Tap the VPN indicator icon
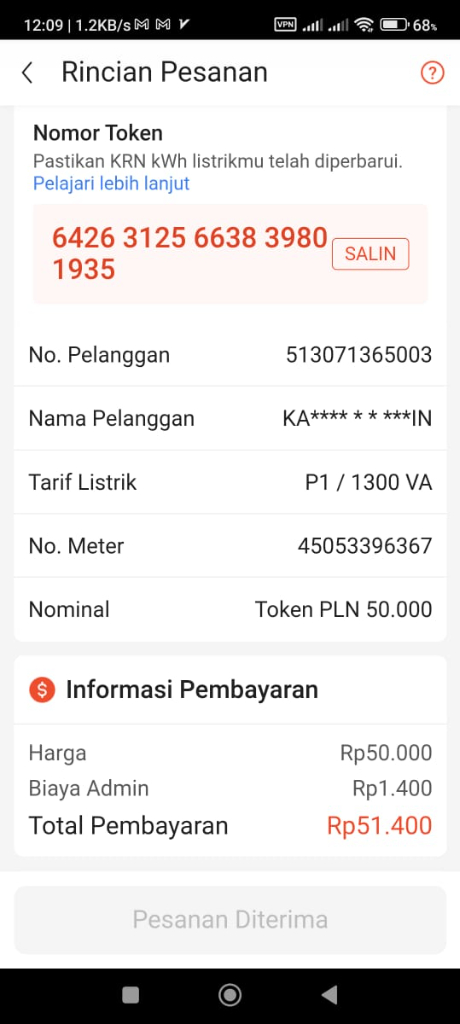 286,25
